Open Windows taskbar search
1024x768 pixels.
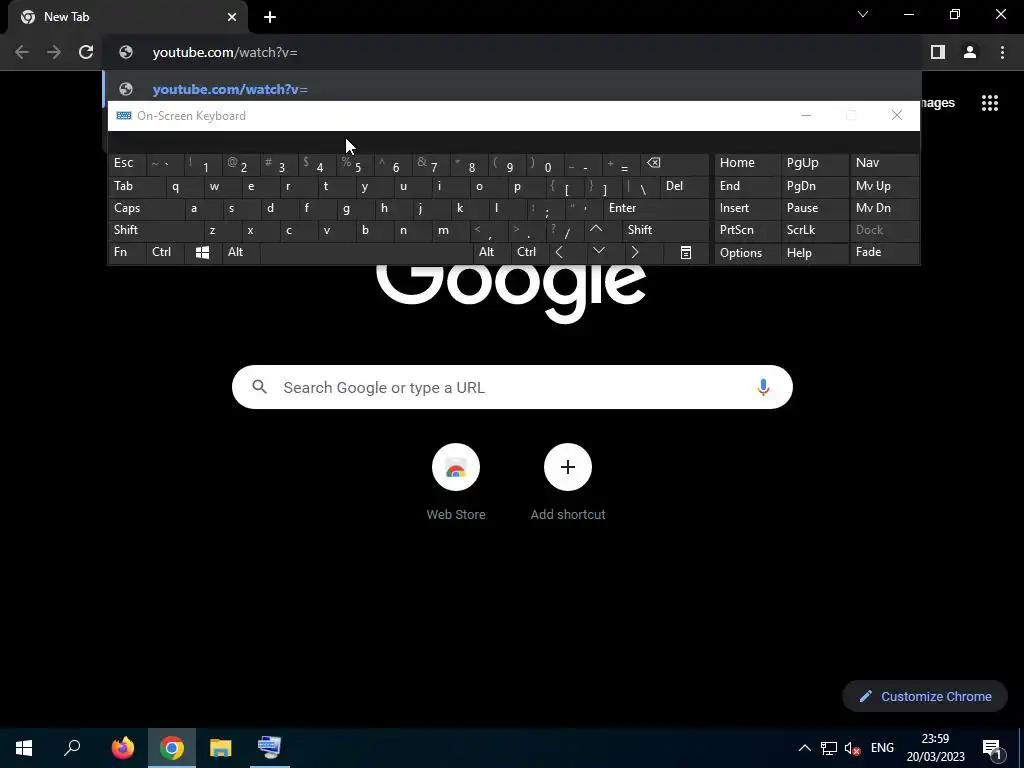pos(72,748)
